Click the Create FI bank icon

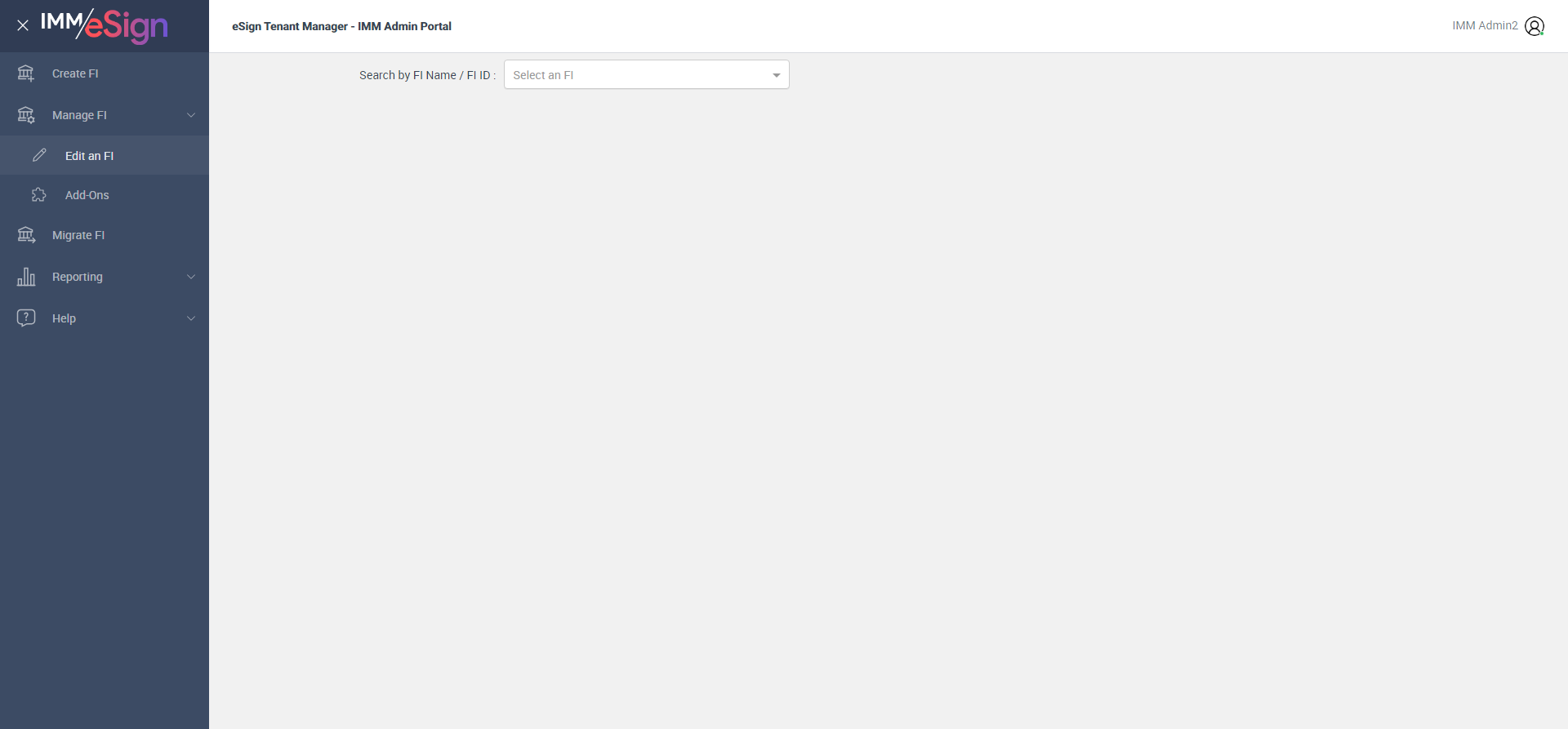click(26, 73)
